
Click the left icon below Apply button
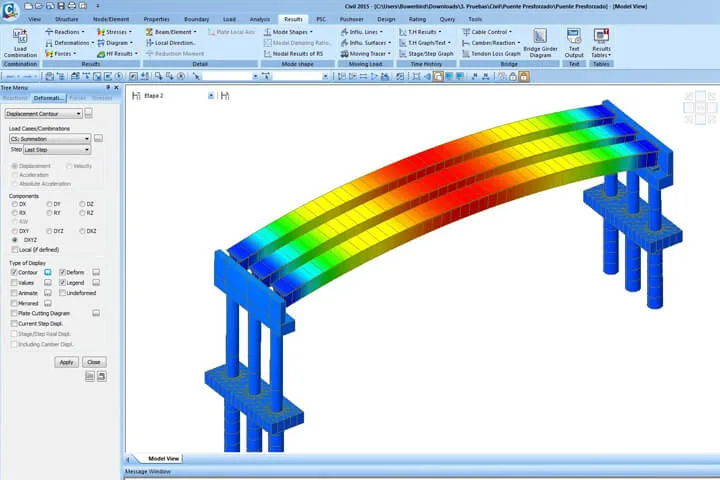pyautogui.click(x=90, y=376)
